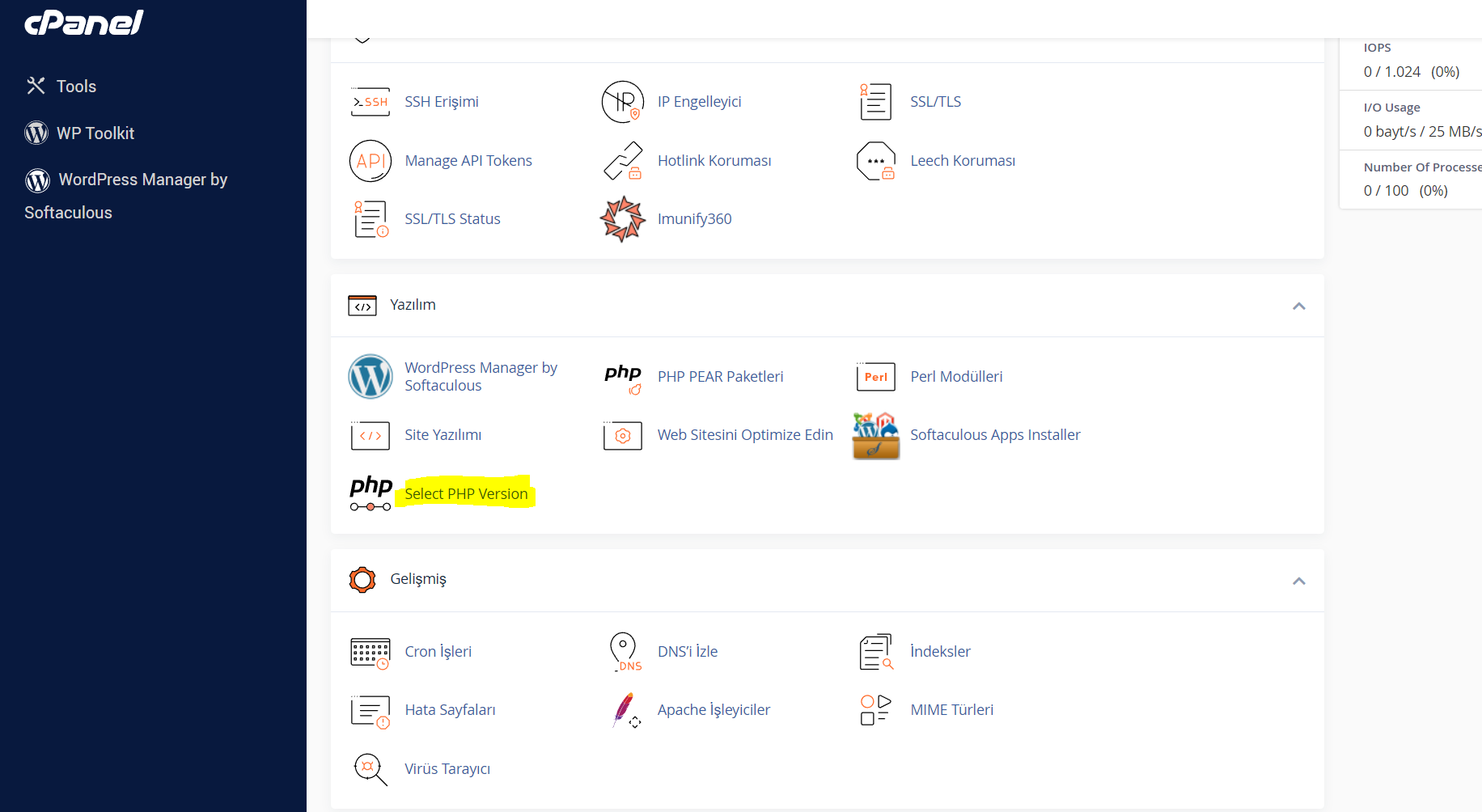Open Tools from the left sidebar
1482x812 pixels.
tap(75, 86)
